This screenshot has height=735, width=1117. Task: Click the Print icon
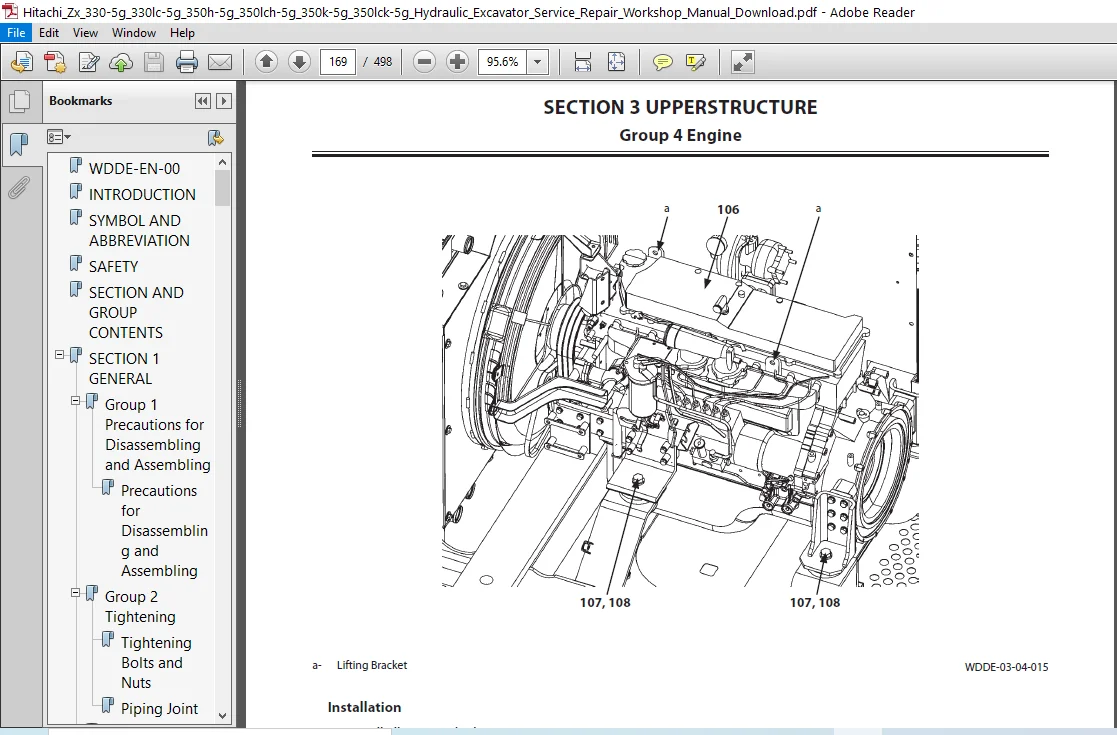pos(187,63)
